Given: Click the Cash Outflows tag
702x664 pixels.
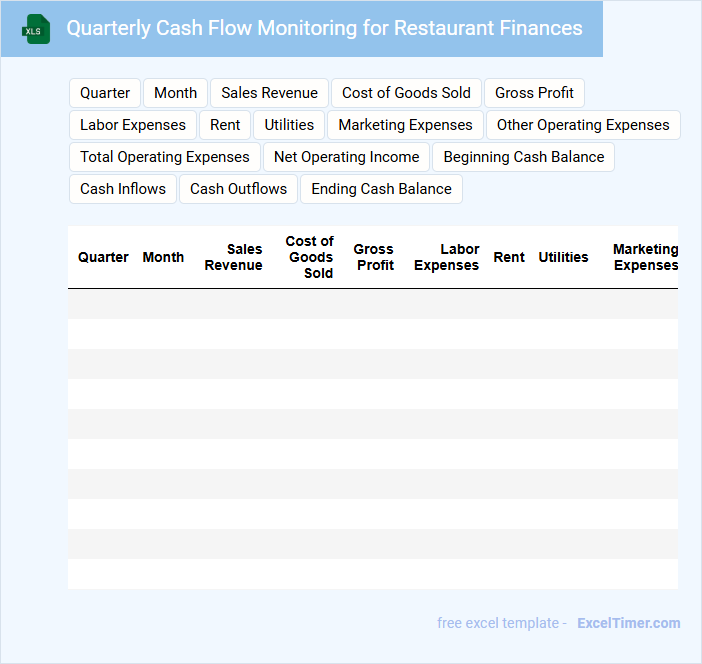Looking at the screenshot, I should tap(238, 189).
